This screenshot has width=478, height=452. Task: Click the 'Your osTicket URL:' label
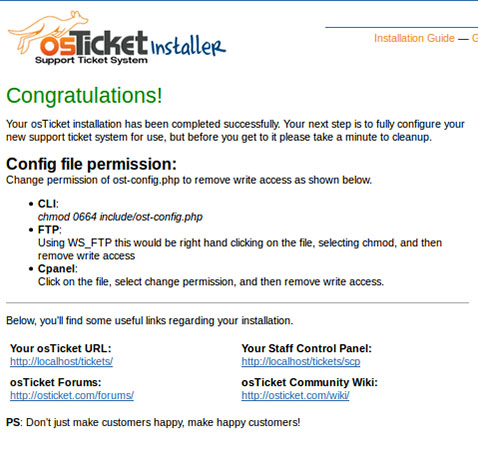click(60, 348)
